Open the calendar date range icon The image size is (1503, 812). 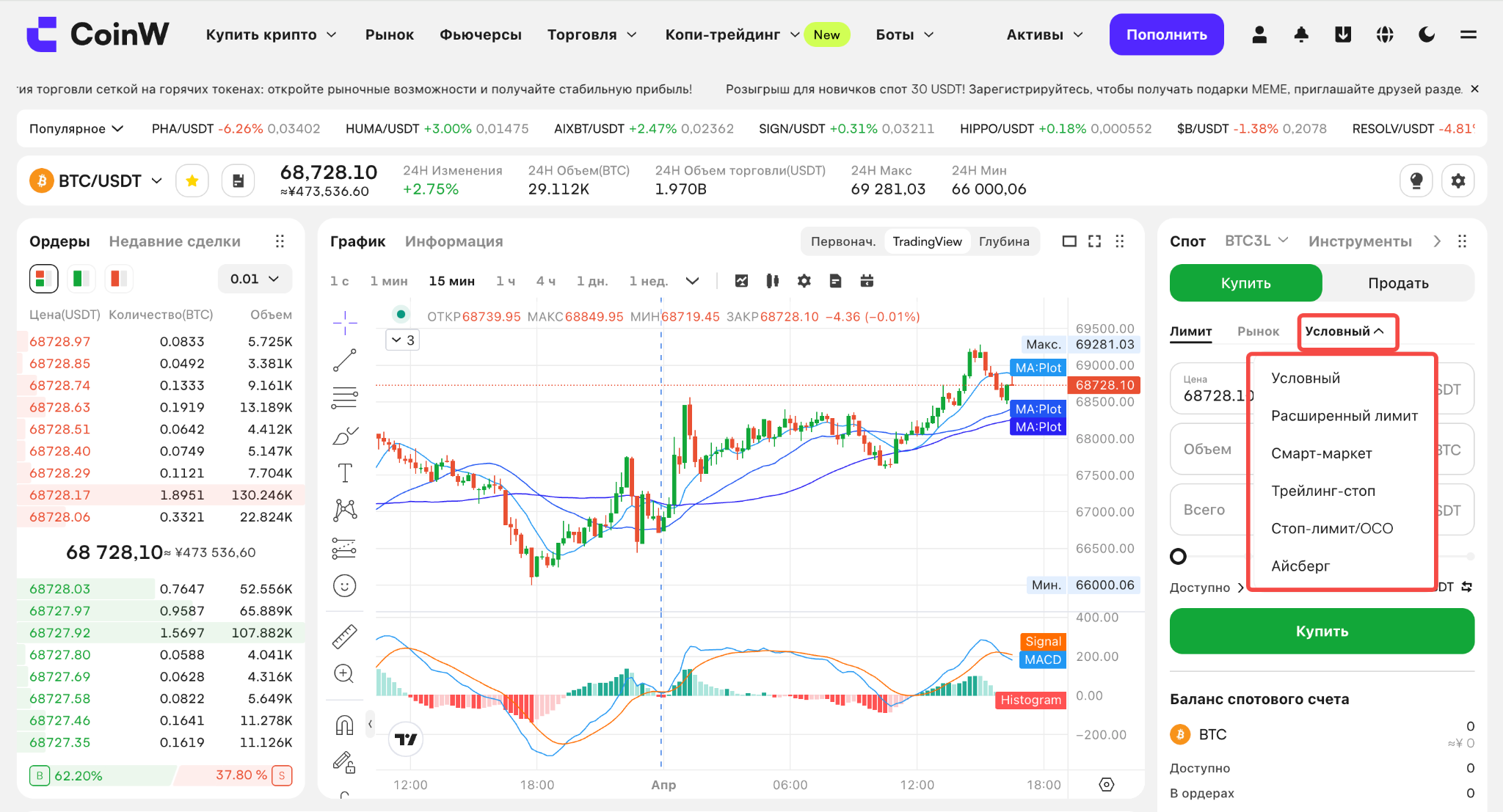(x=867, y=281)
